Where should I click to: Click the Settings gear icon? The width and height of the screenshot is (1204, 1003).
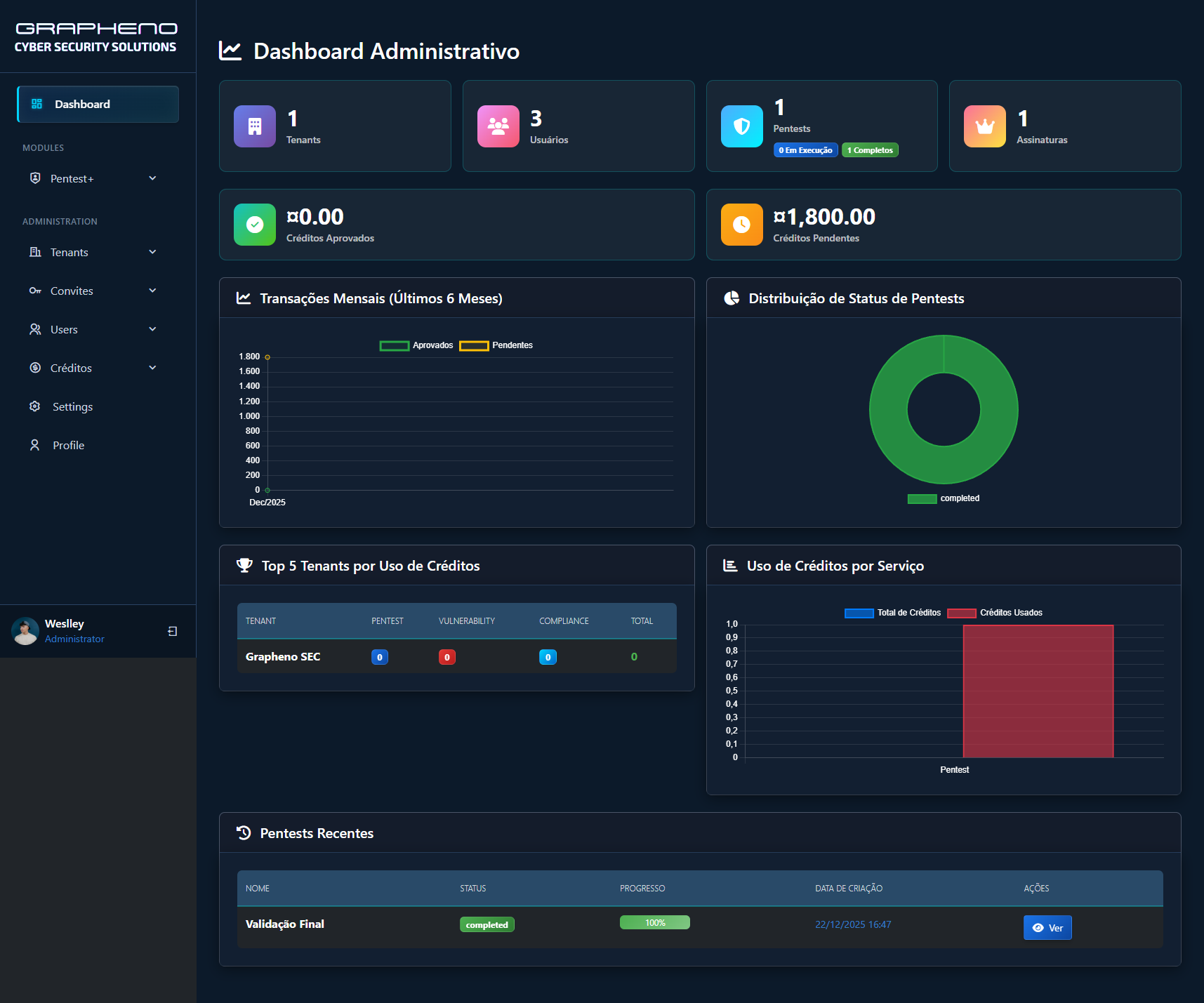35,406
